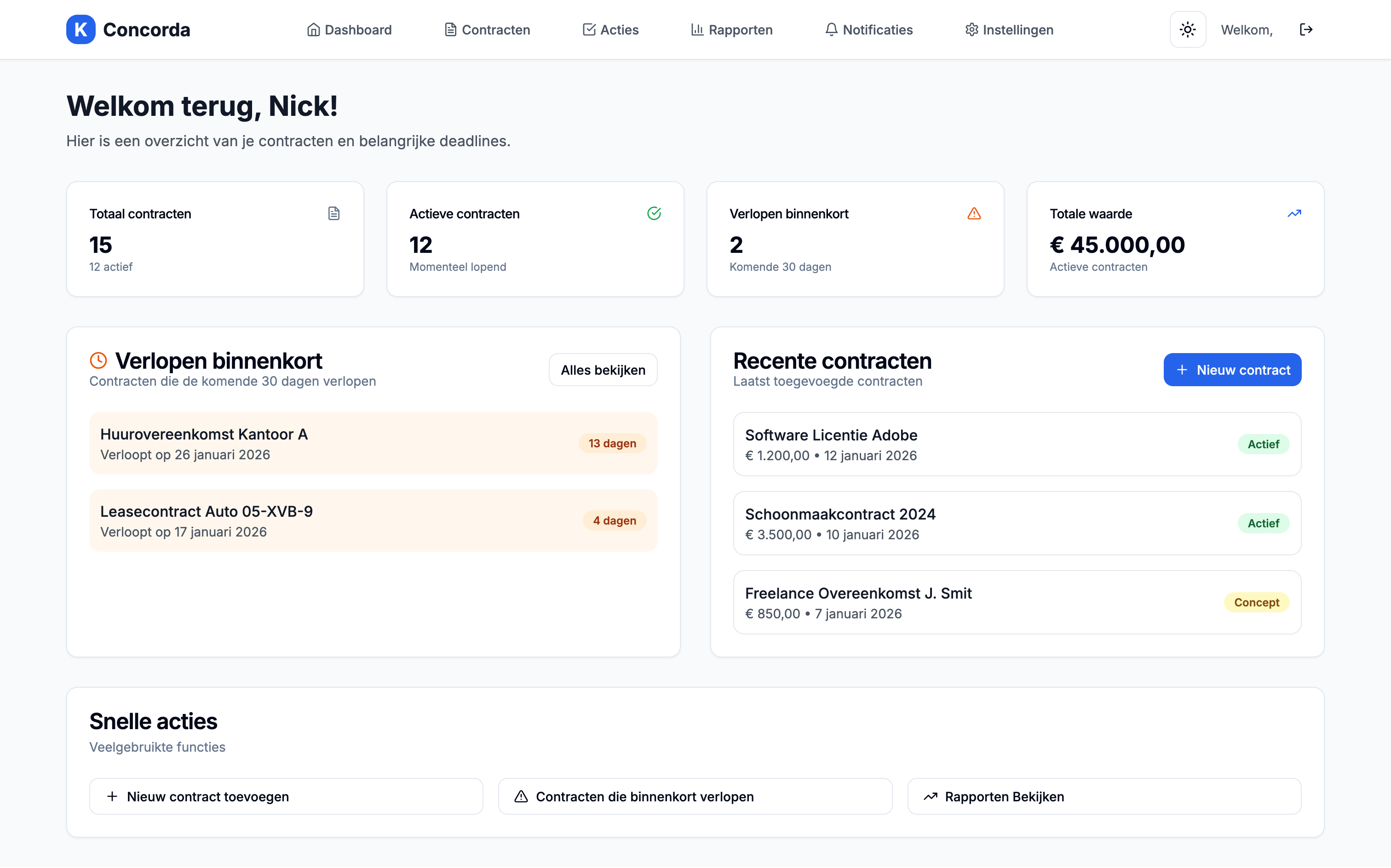The height and width of the screenshot is (868, 1391).
Task: Toggle the light/dark theme sun icon
Action: (x=1188, y=29)
